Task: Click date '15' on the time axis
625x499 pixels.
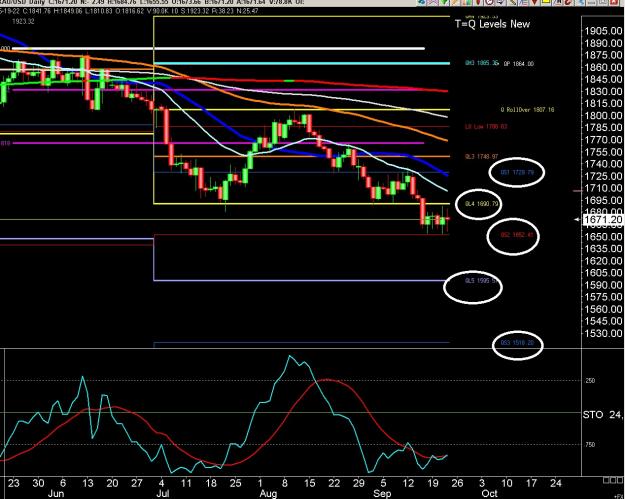Action: coord(309,483)
